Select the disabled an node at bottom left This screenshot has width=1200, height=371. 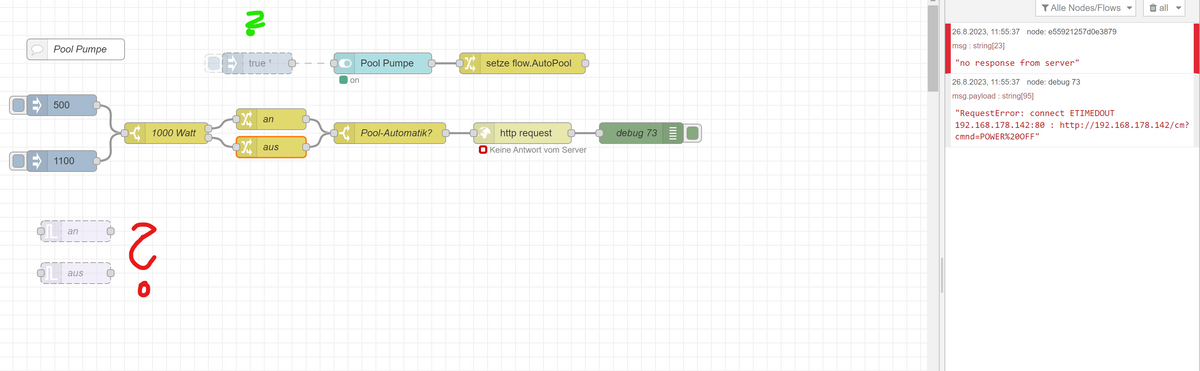coord(76,232)
